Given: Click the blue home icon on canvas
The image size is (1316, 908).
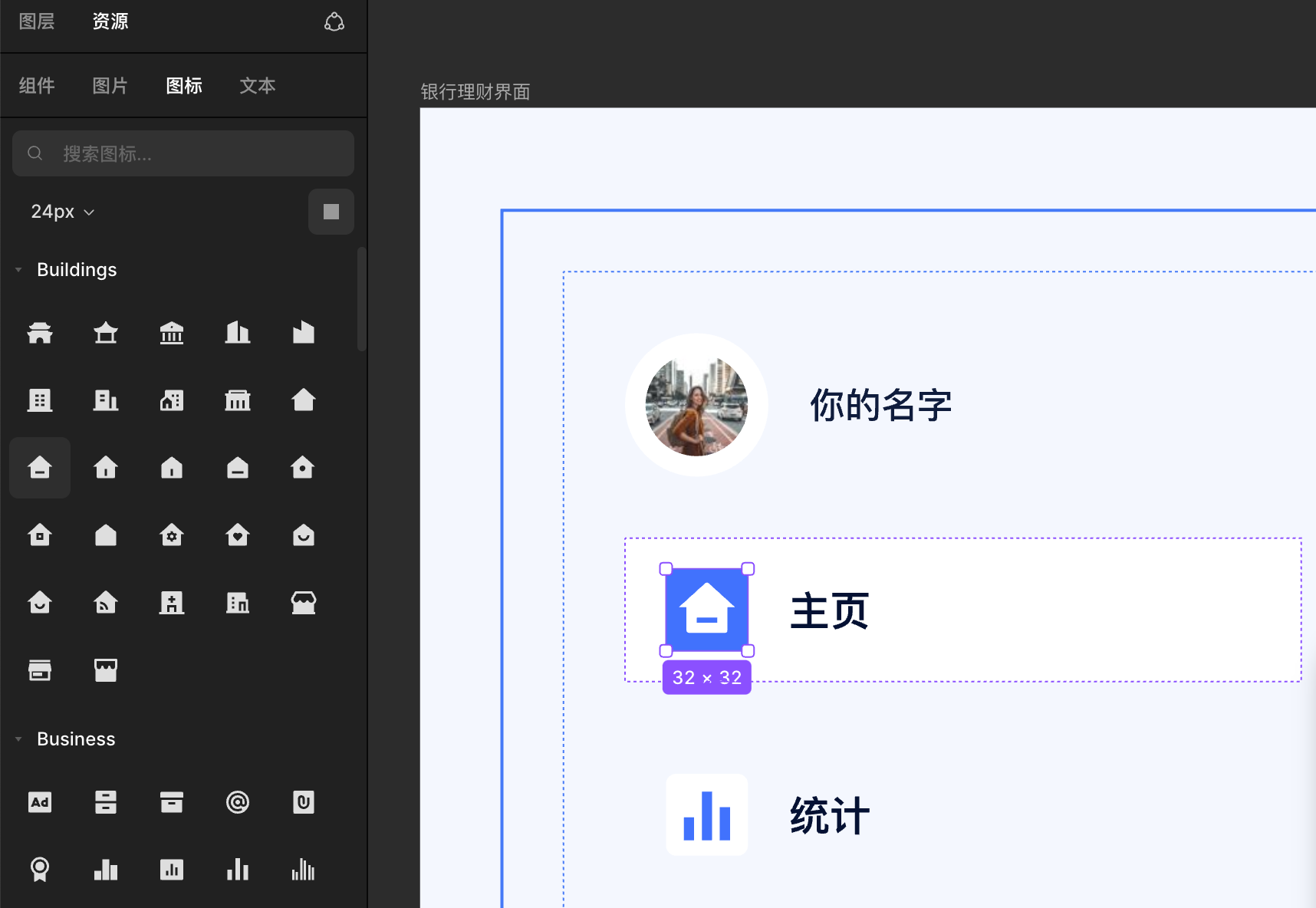Looking at the screenshot, I should (707, 610).
